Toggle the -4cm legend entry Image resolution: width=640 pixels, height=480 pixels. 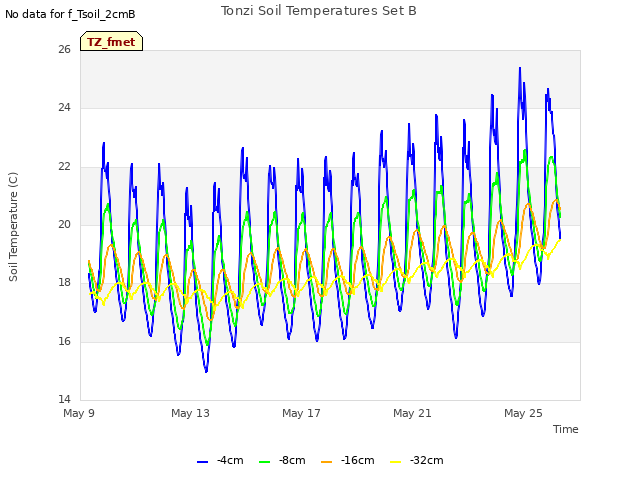coord(220,460)
